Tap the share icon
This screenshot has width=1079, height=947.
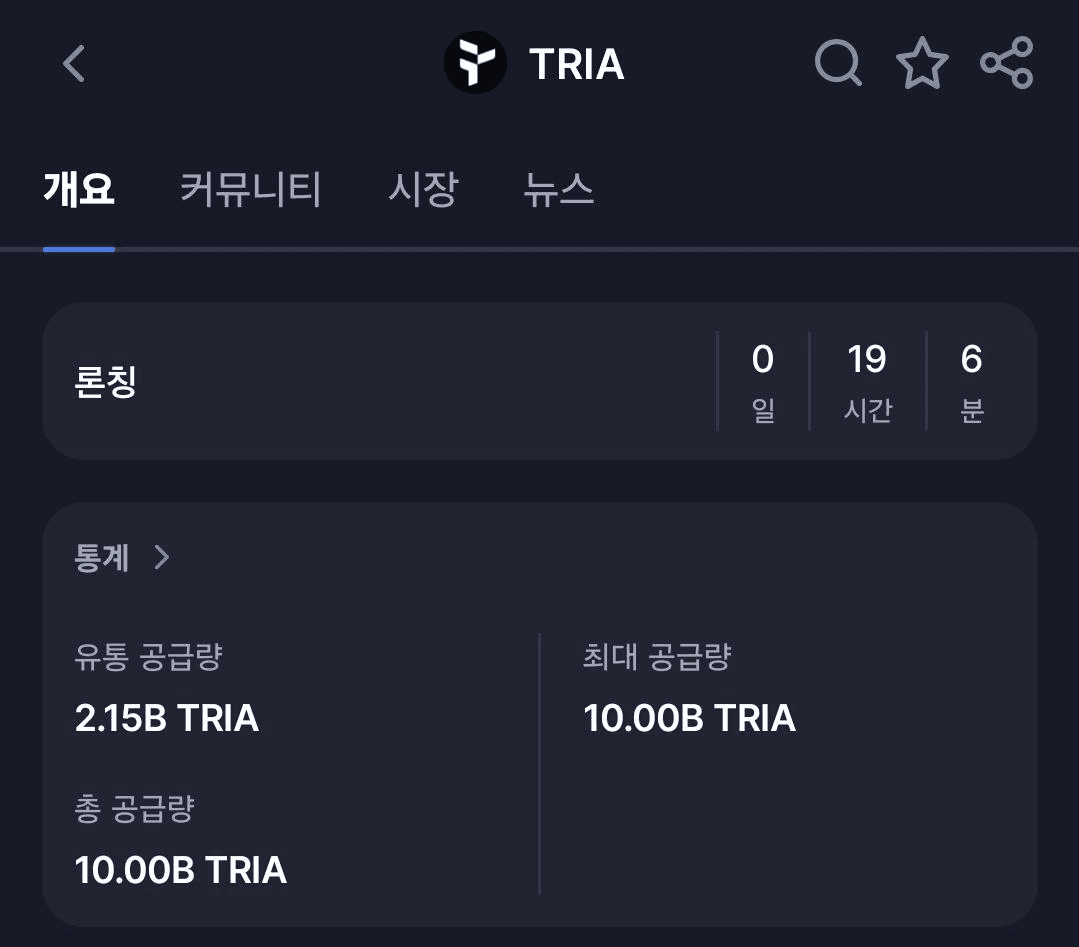pyautogui.click(x=1006, y=63)
